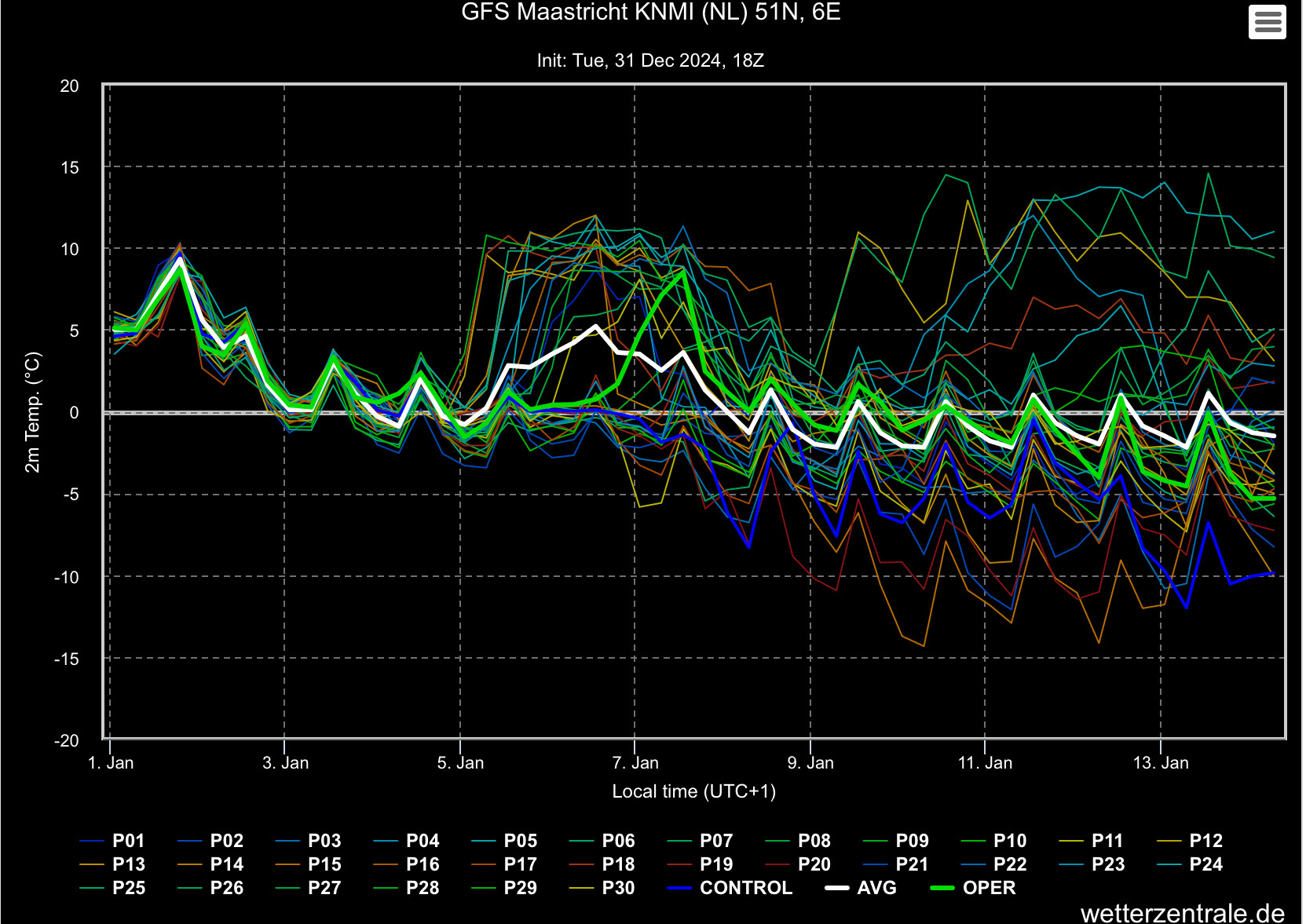Click the P20 legend color line marker
This screenshot has width=1306, height=924.
(777, 864)
